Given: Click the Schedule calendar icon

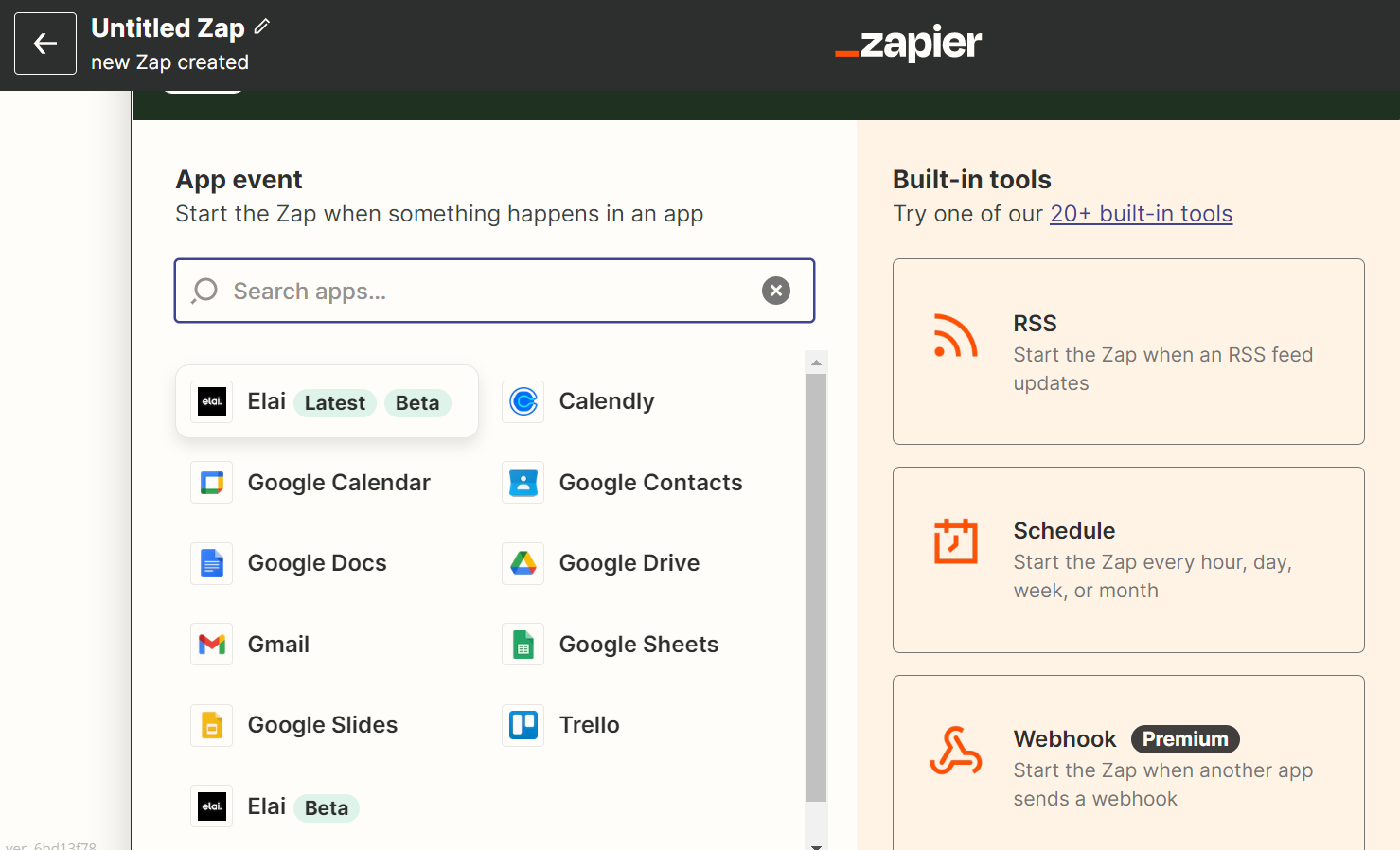Looking at the screenshot, I should [955, 541].
